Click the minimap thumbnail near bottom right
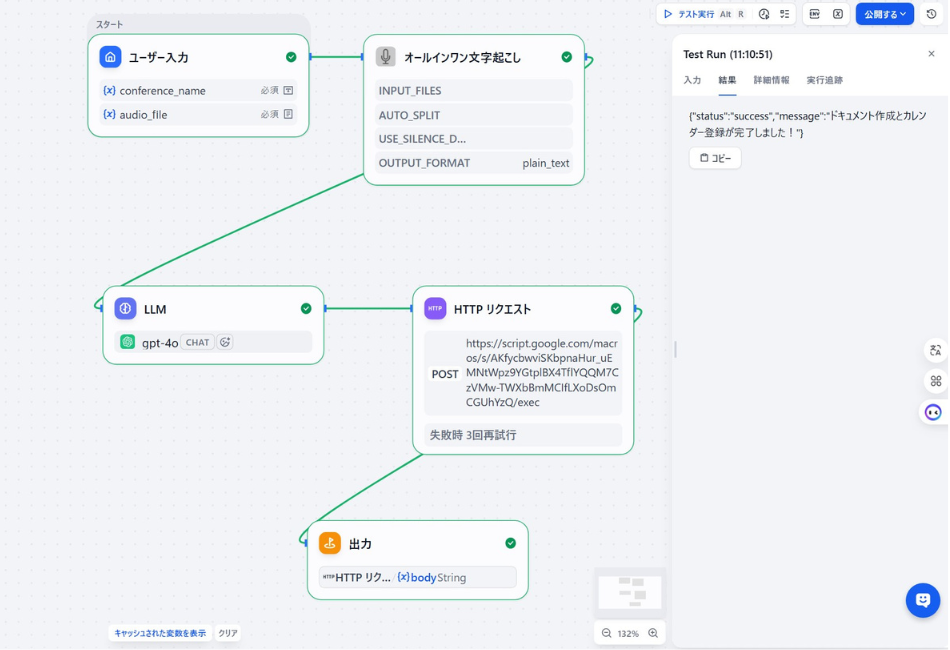950x650 pixels. [630, 591]
